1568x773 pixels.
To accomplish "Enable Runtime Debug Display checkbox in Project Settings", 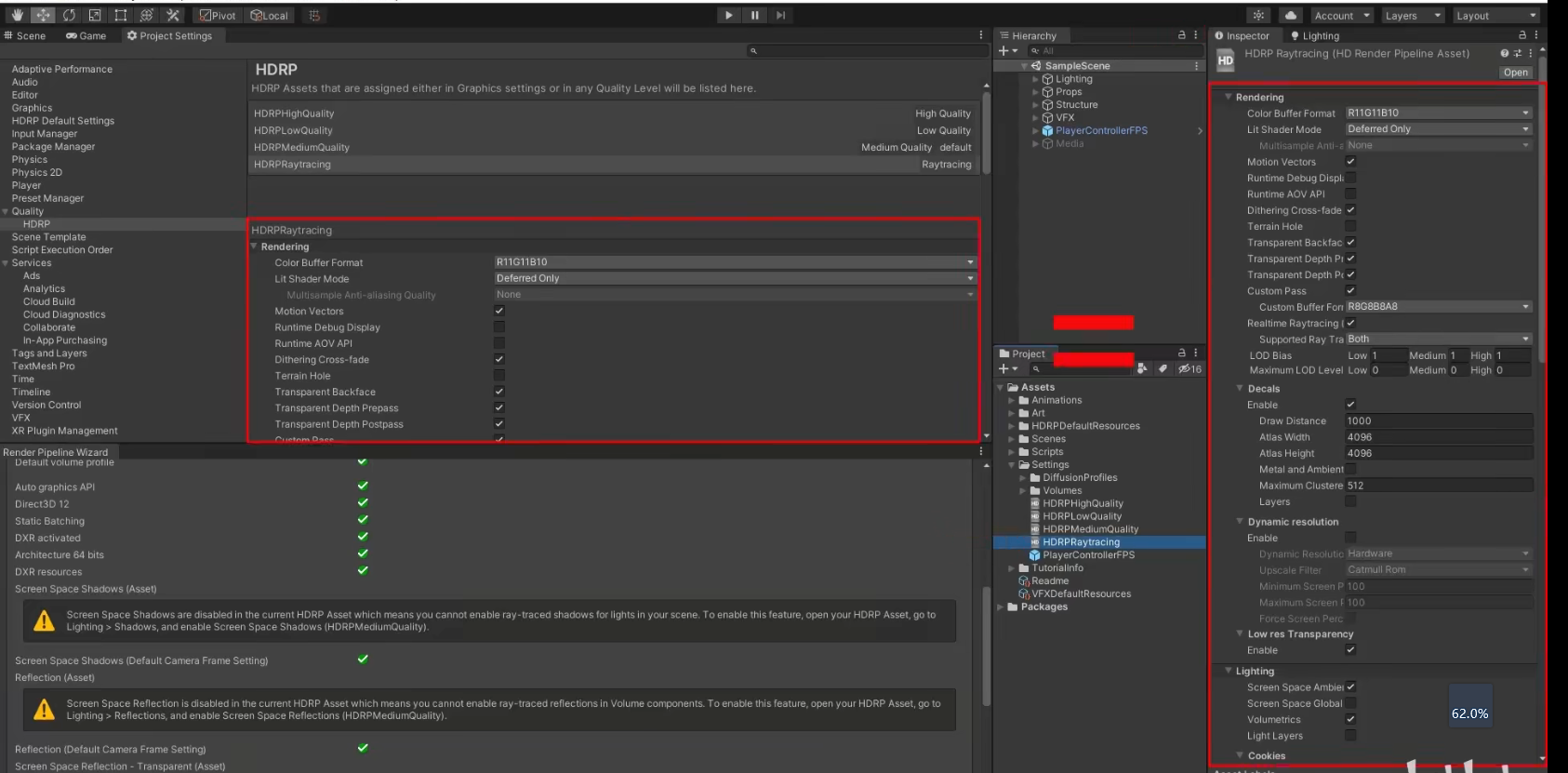I will [x=499, y=327].
